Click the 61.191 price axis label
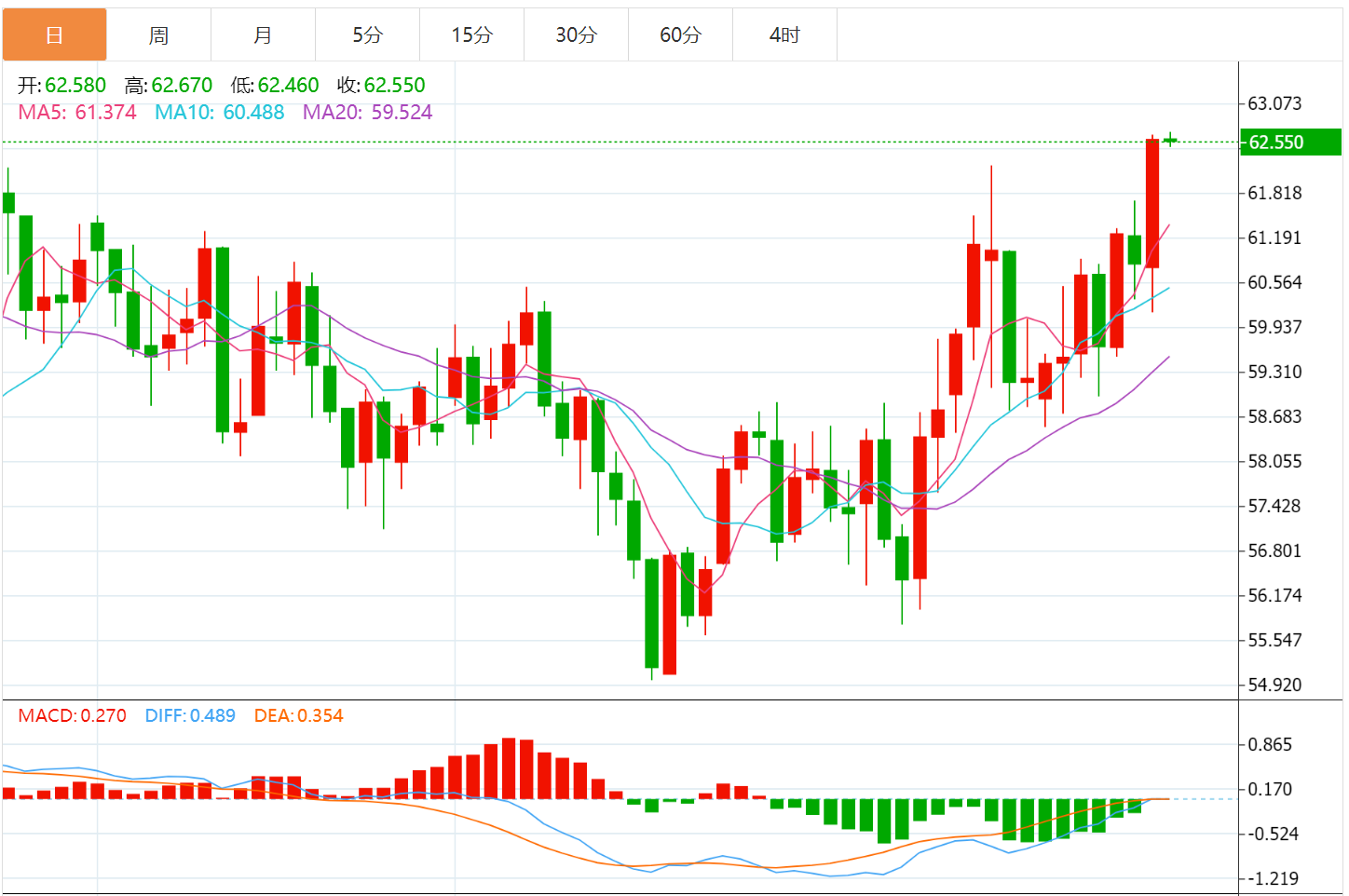The height and width of the screenshot is (896, 1349). (x=1274, y=238)
